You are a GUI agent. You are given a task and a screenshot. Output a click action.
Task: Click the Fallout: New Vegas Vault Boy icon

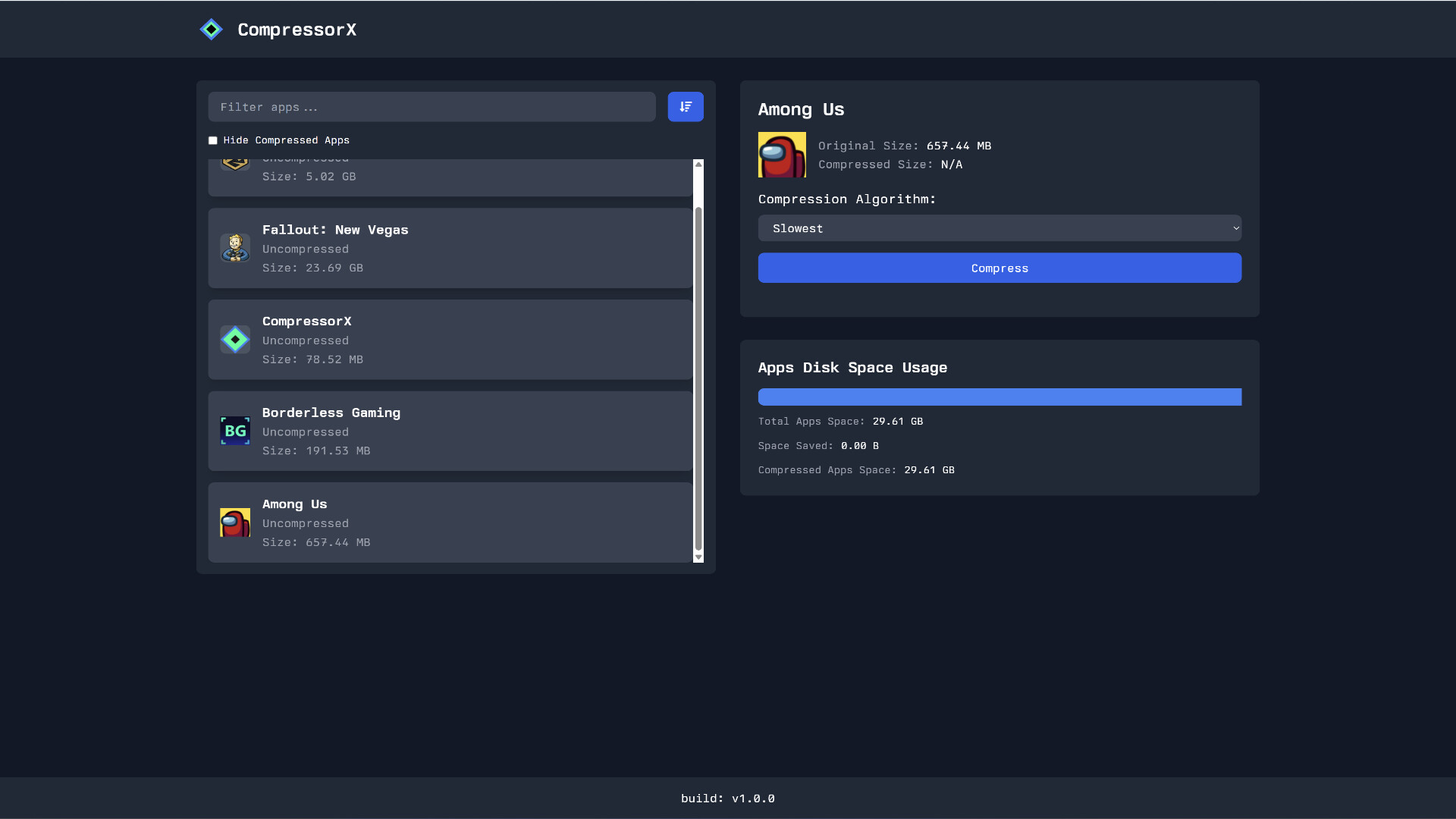point(235,248)
